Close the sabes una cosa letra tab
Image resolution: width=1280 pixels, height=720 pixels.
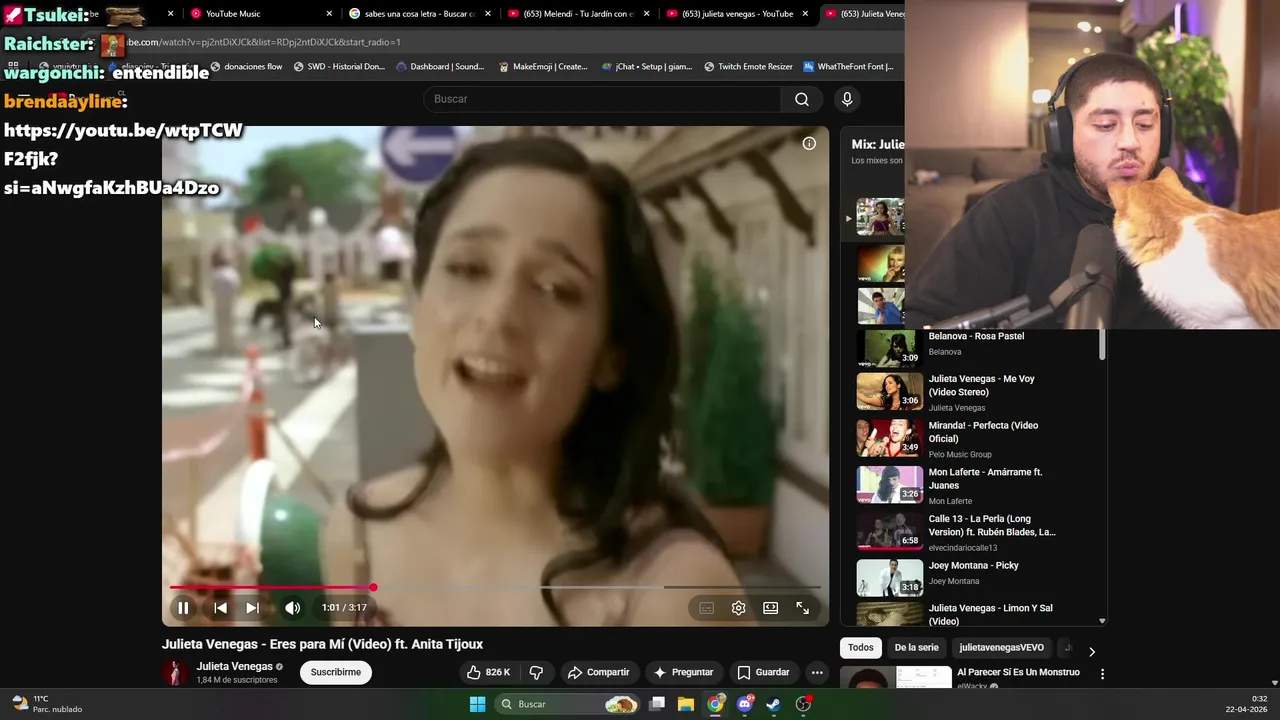pos(488,14)
